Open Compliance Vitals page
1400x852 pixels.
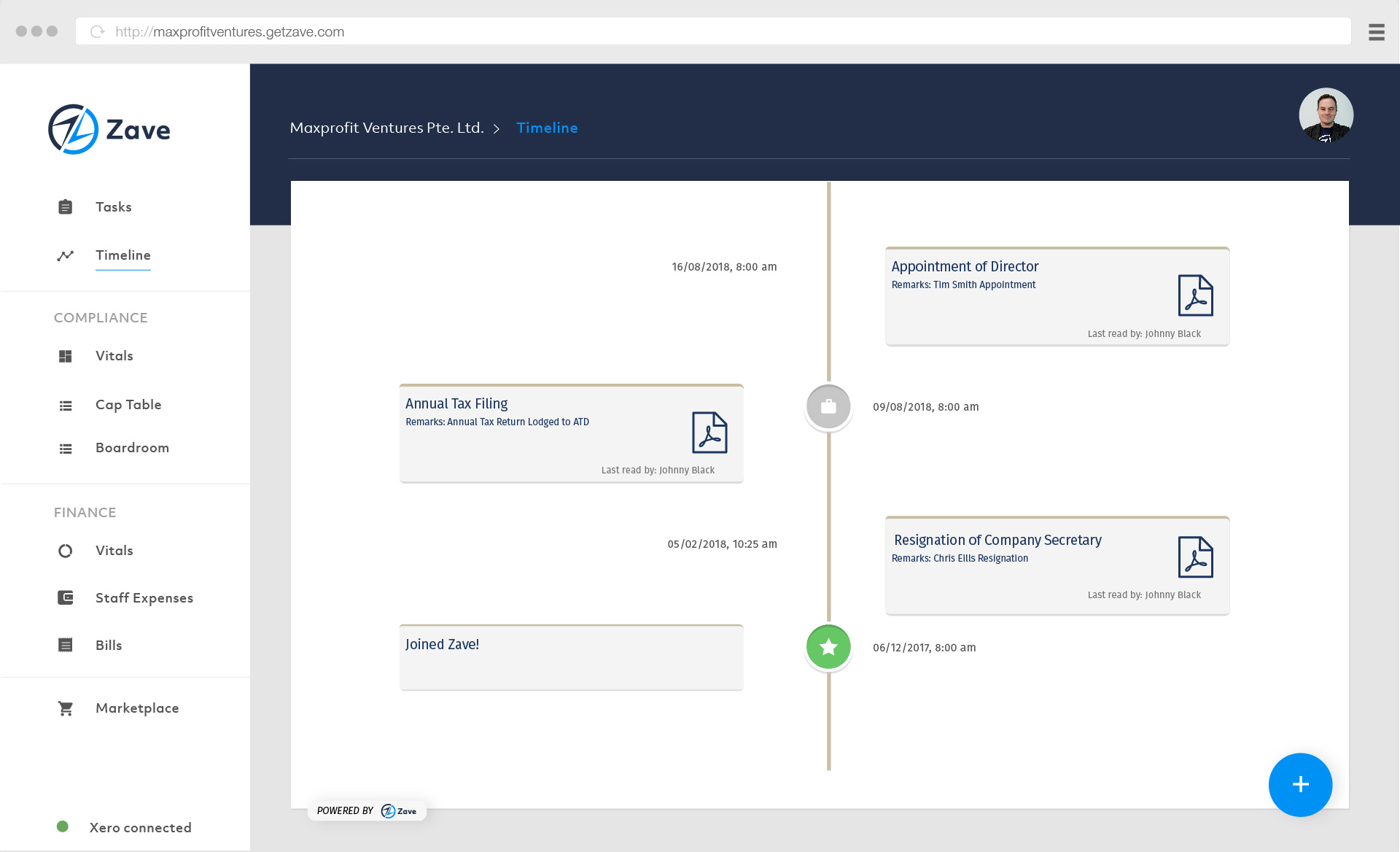pos(114,356)
